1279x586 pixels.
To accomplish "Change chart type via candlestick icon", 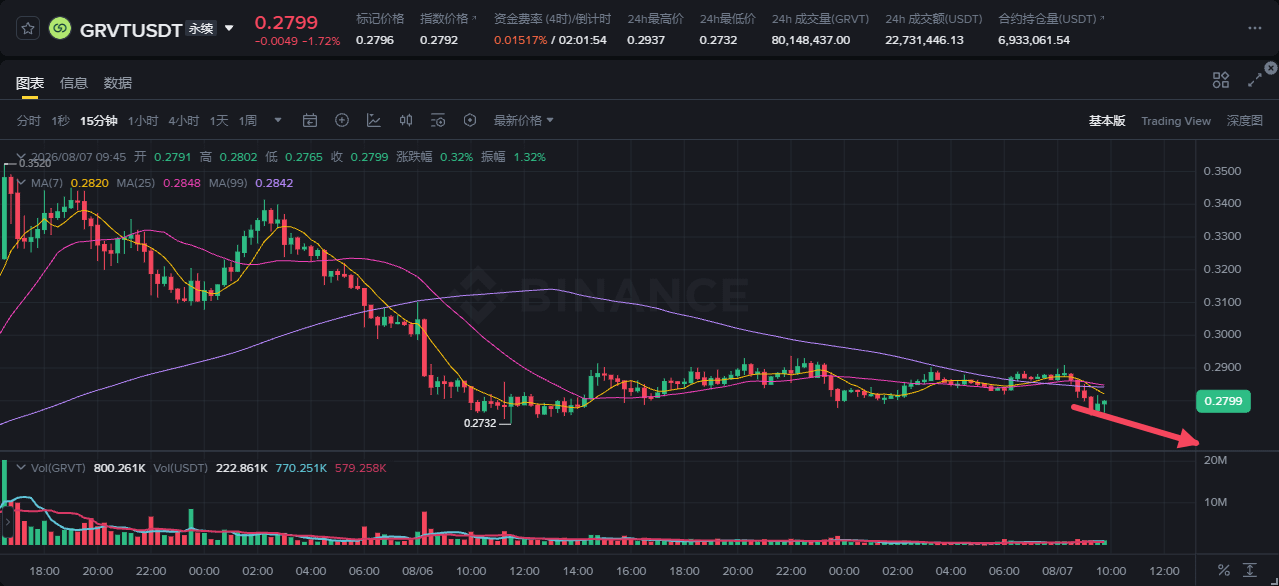I will (406, 121).
